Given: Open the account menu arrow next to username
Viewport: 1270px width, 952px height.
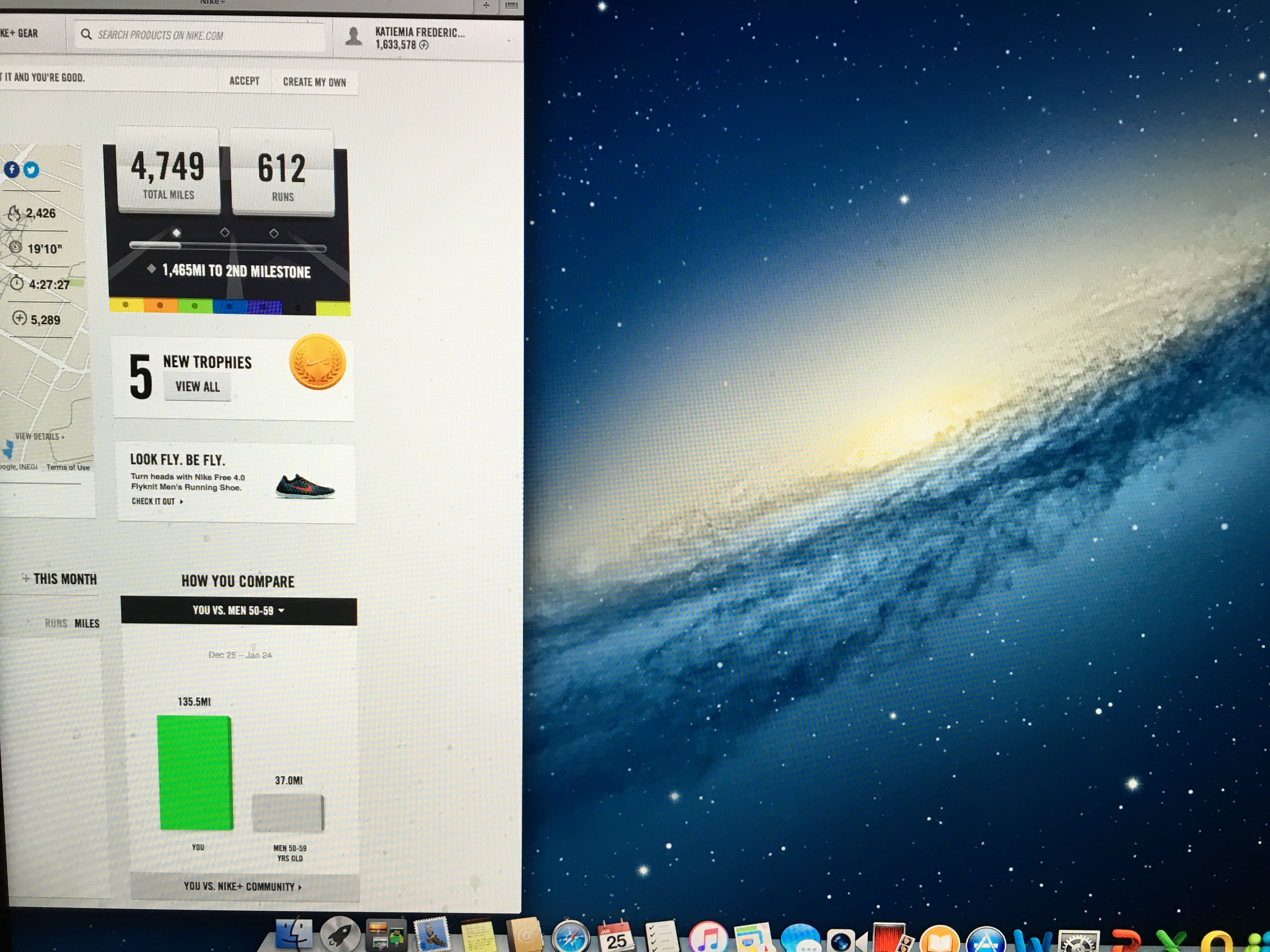Looking at the screenshot, I should [x=509, y=41].
